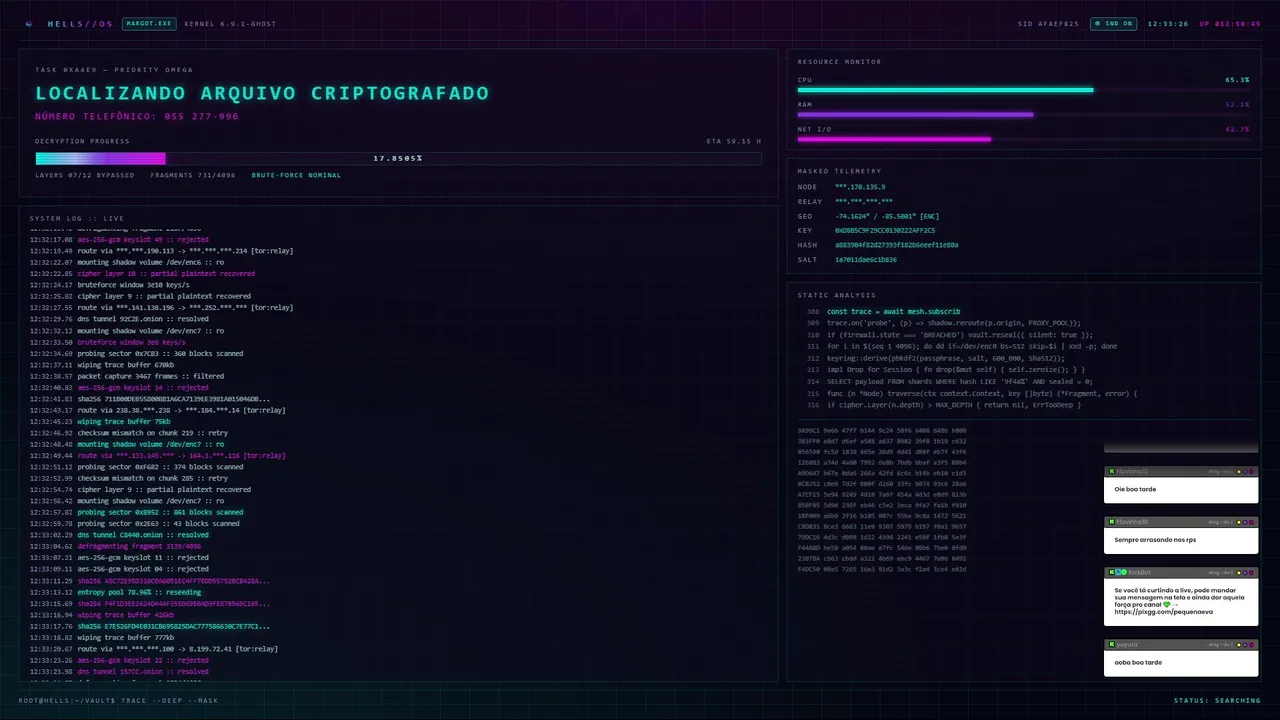Click the 12:33:26 clock
The image size is (1280, 720).
pyautogui.click(x=1168, y=23)
